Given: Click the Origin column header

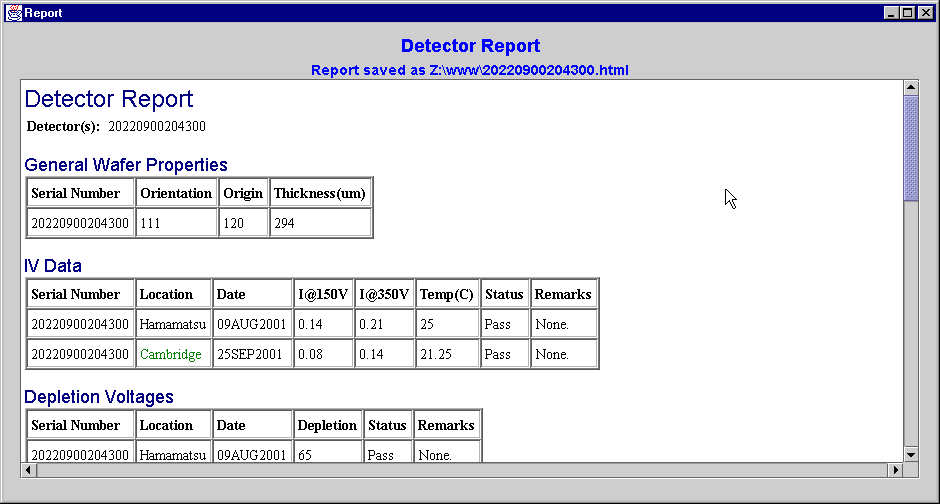Looking at the screenshot, I should [243, 193].
